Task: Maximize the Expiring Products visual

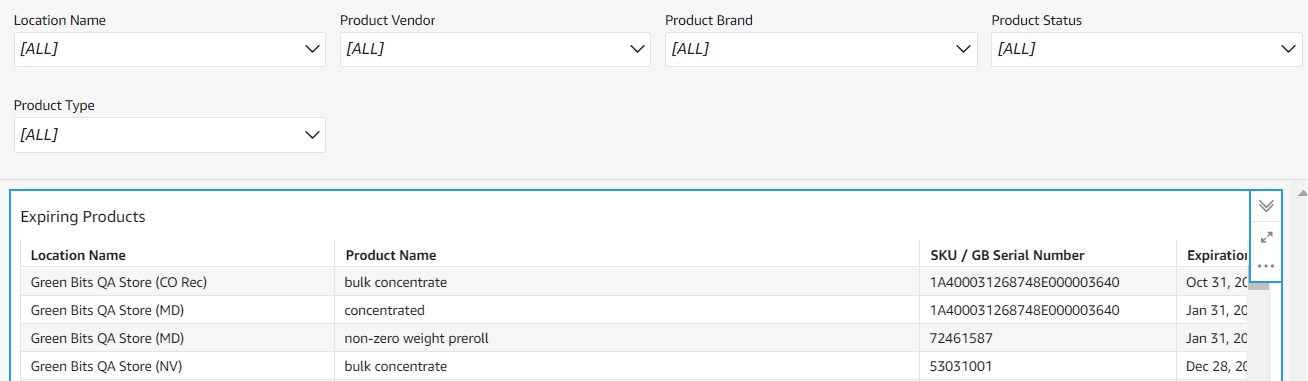Action: 1266,237
